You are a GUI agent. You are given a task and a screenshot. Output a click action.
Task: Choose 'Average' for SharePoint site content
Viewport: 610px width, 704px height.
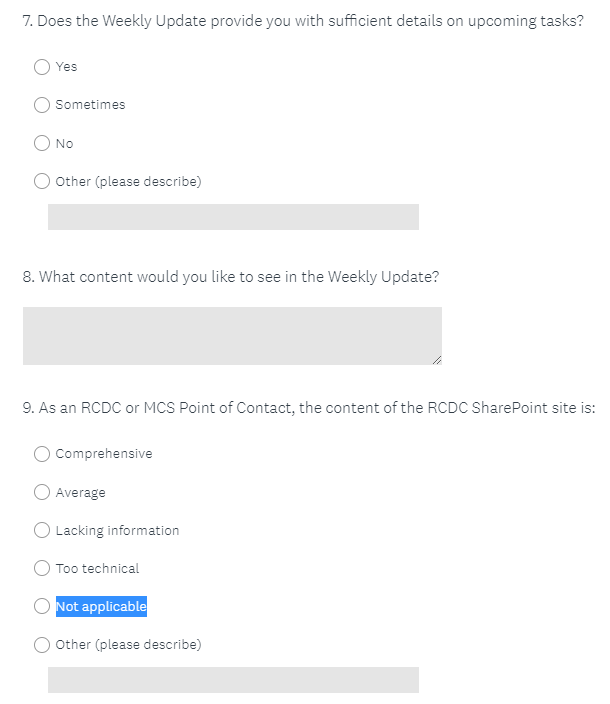pyautogui.click(x=42, y=492)
